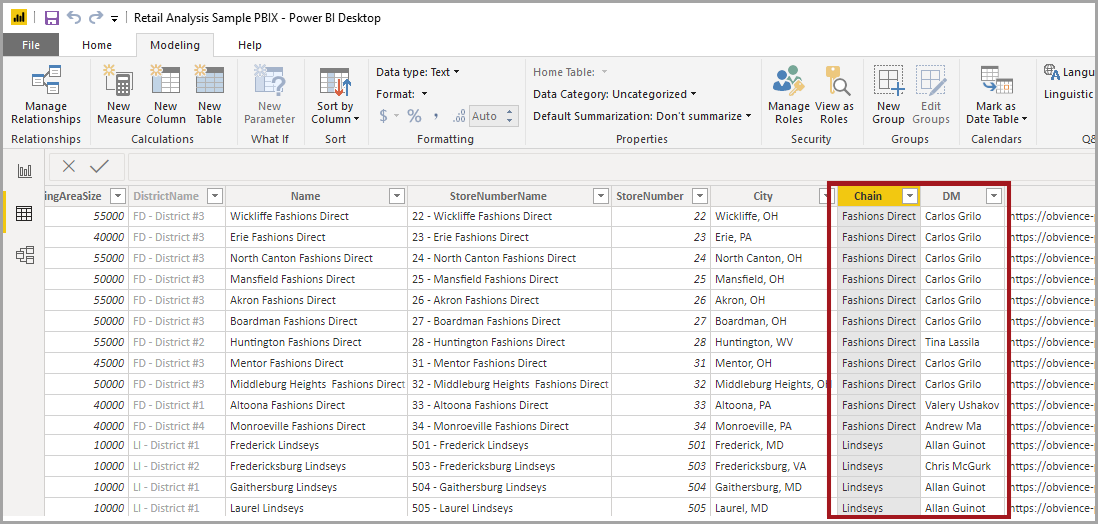Open the Model view in sidebar
The image size is (1098, 524).
24,255
